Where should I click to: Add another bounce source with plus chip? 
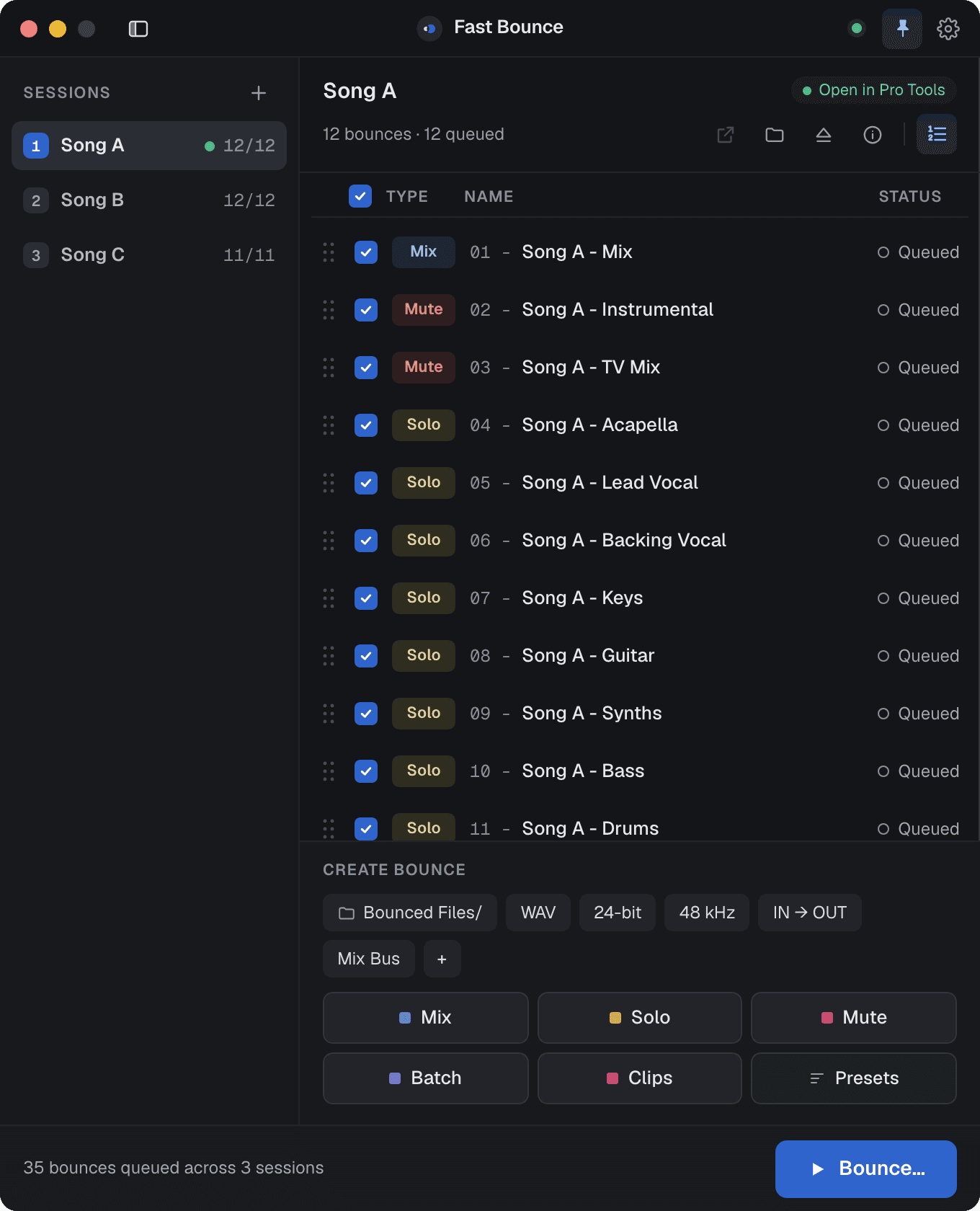pyautogui.click(x=442, y=959)
